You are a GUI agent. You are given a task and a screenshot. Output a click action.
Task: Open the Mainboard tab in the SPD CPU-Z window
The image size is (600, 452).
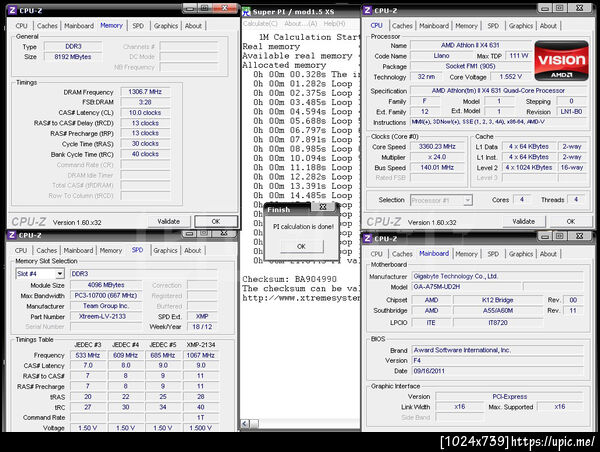point(78,250)
